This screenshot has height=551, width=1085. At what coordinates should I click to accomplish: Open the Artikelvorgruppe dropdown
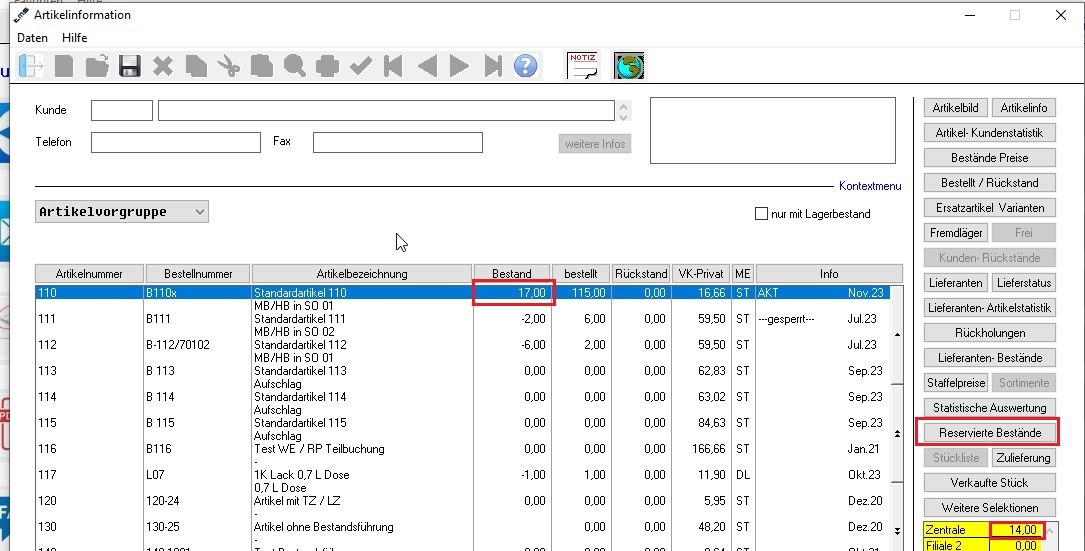point(122,212)
